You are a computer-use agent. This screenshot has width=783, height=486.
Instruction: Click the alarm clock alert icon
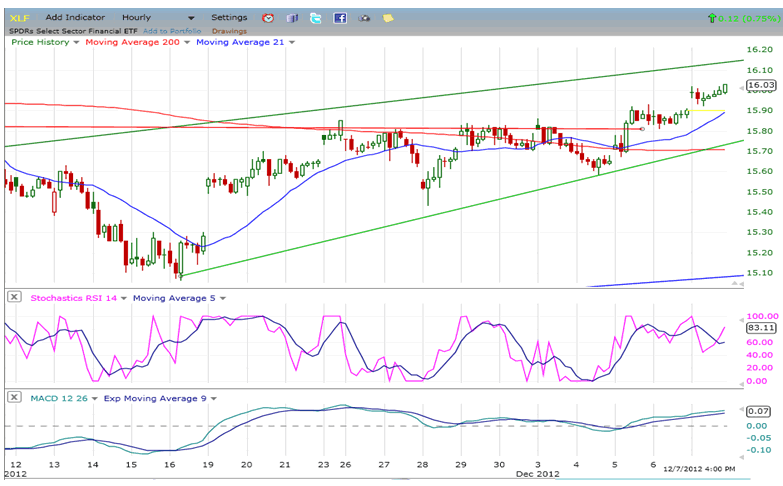pos(268,18)
